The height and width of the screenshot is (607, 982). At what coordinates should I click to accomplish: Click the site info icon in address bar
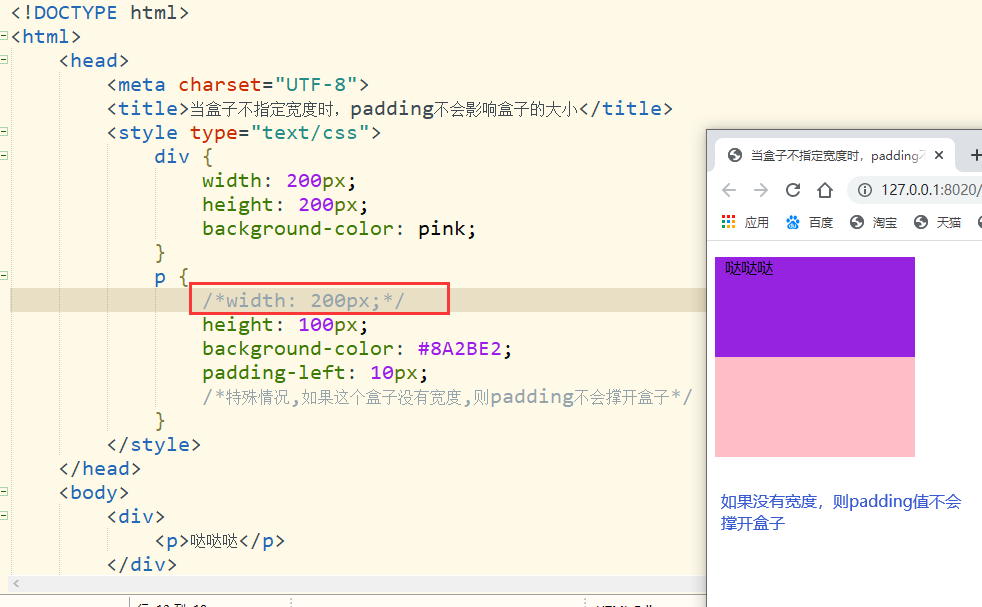[864, 190]
